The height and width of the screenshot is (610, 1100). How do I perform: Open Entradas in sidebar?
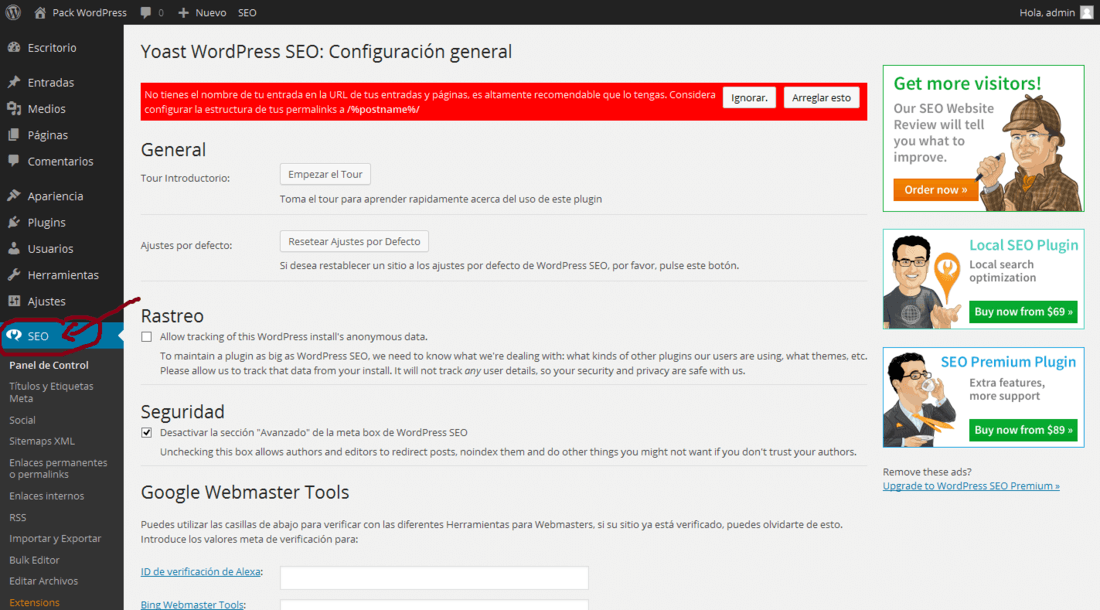(x=51, y=82)
